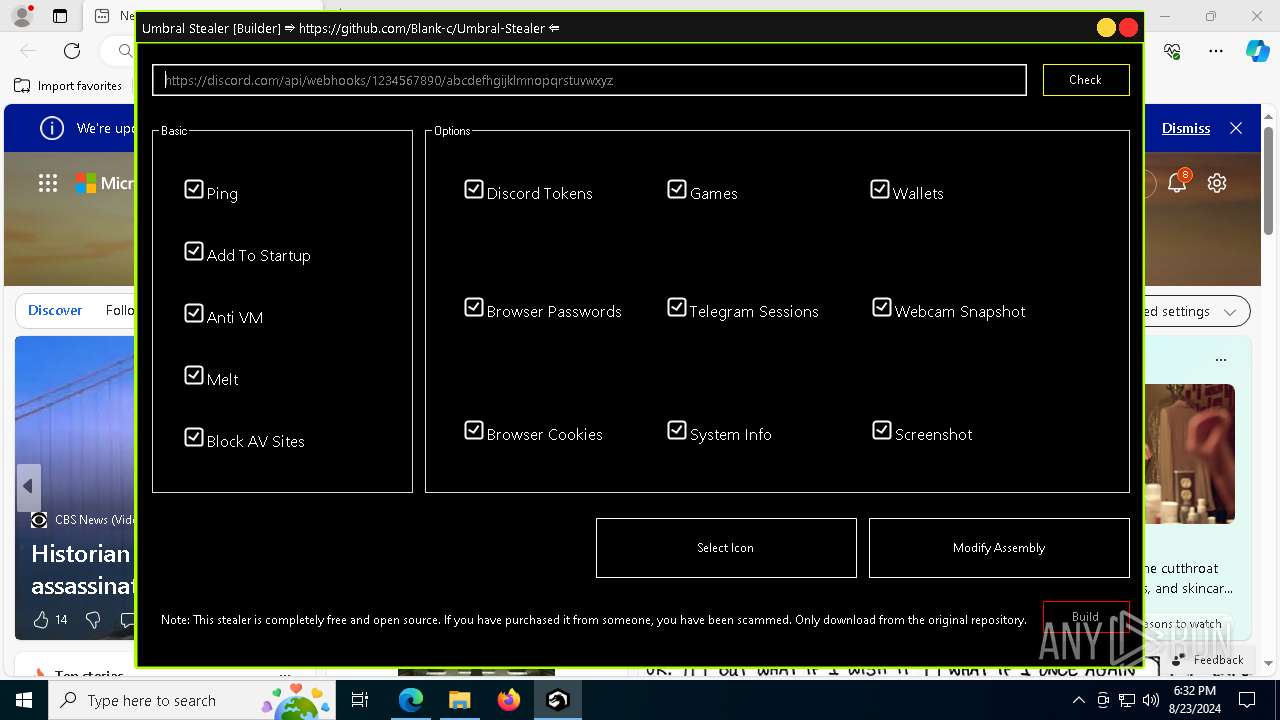Open three-dot menu on right news card
1280x720 pixels.
click(1220, 360)
